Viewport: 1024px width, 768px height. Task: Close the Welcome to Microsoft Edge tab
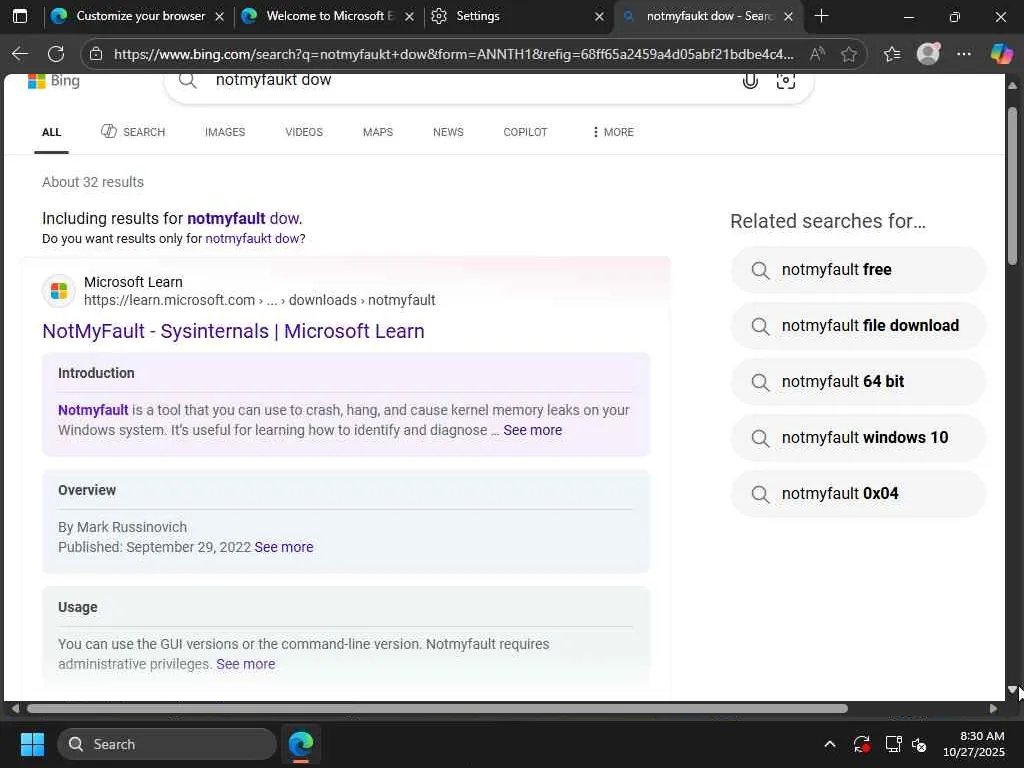coord(409,17)
